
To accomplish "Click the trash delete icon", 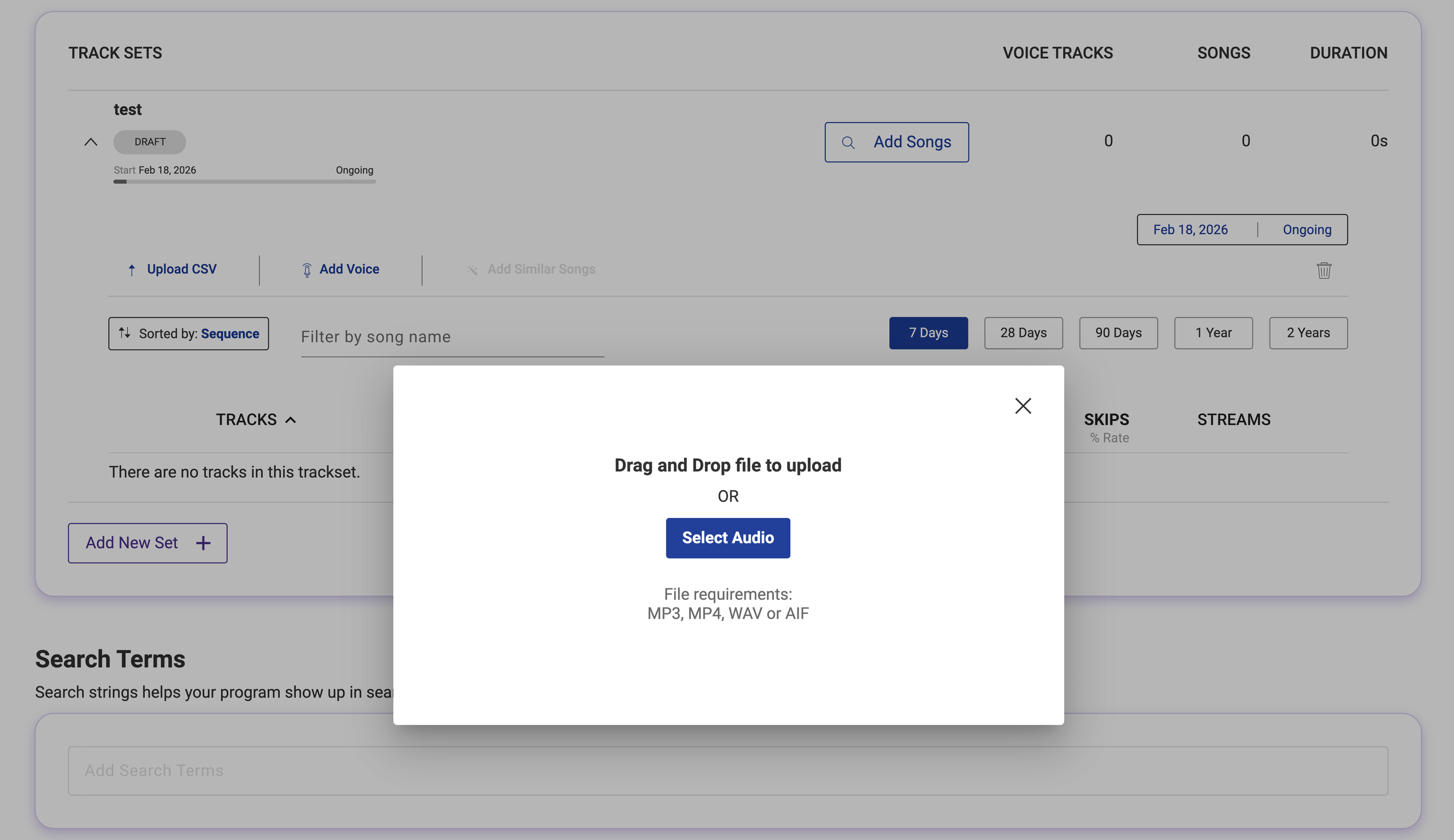I will pos(1324,270).
